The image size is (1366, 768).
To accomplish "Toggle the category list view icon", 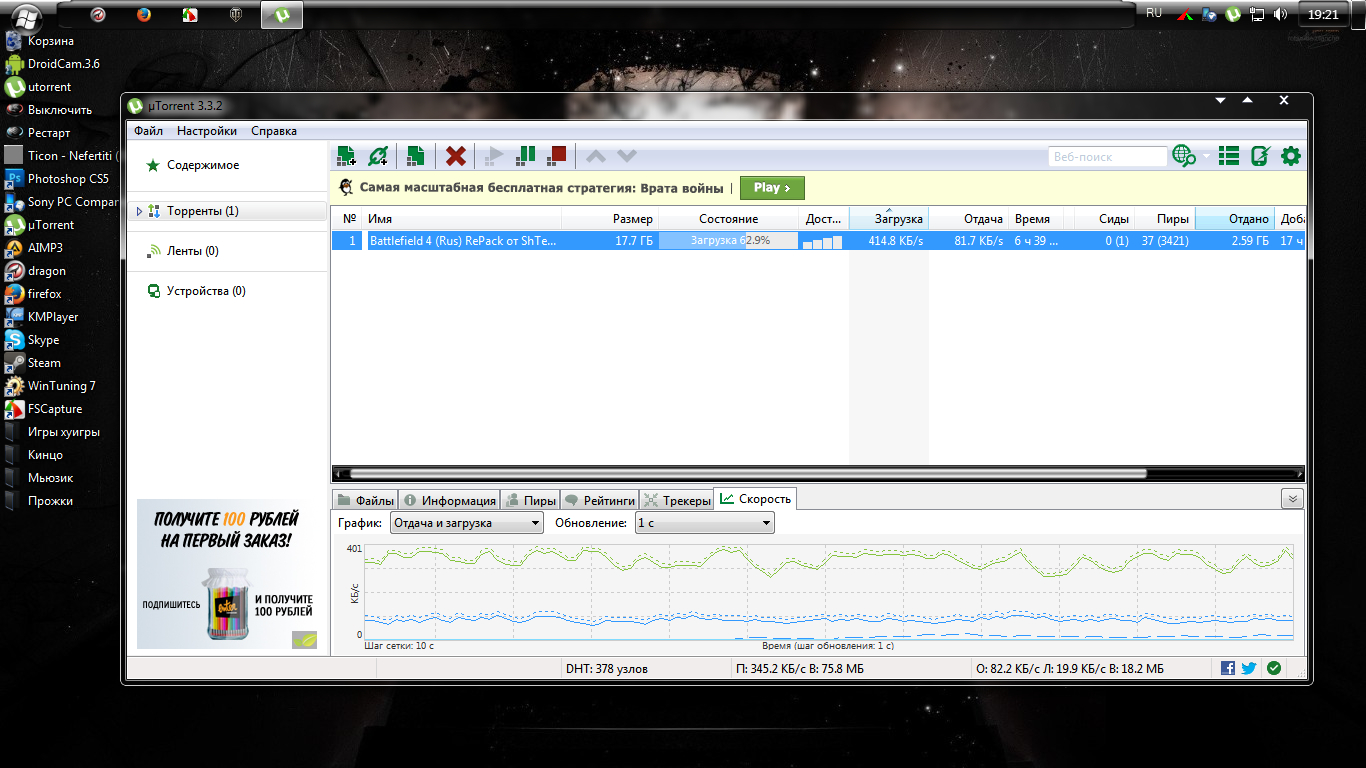I will [1229, 156].
